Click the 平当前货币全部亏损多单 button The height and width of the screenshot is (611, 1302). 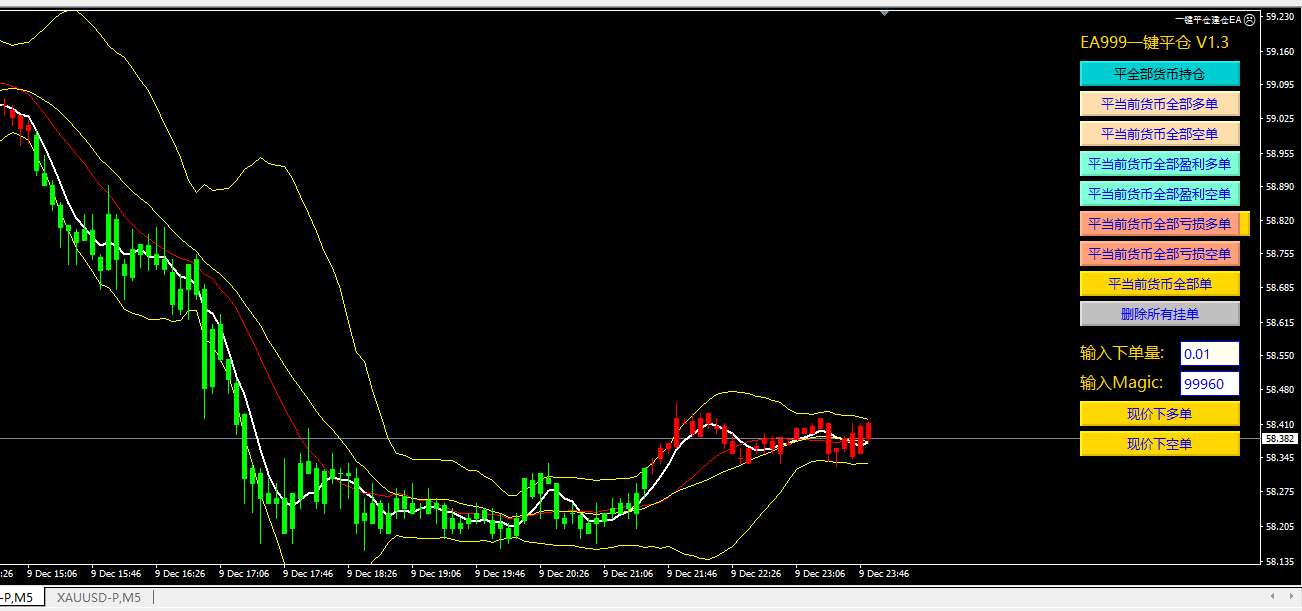click(x=1160, y=224)
